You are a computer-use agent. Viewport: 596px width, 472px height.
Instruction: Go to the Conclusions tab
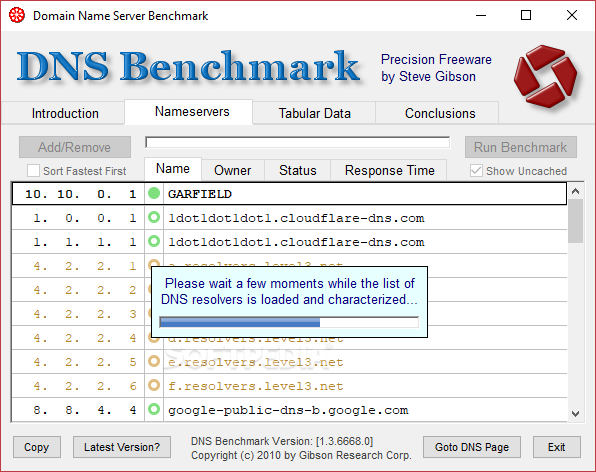coord(440,113)
